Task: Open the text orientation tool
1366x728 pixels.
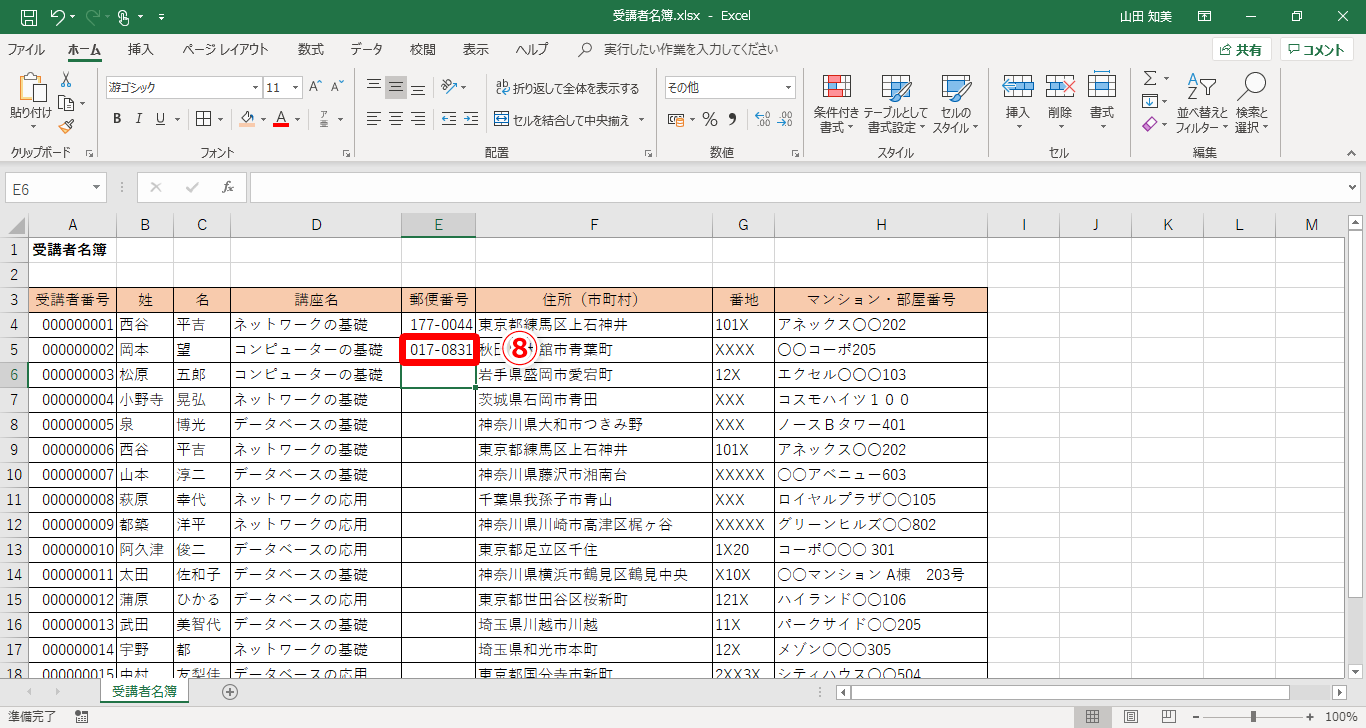Action: coord(449,87)
